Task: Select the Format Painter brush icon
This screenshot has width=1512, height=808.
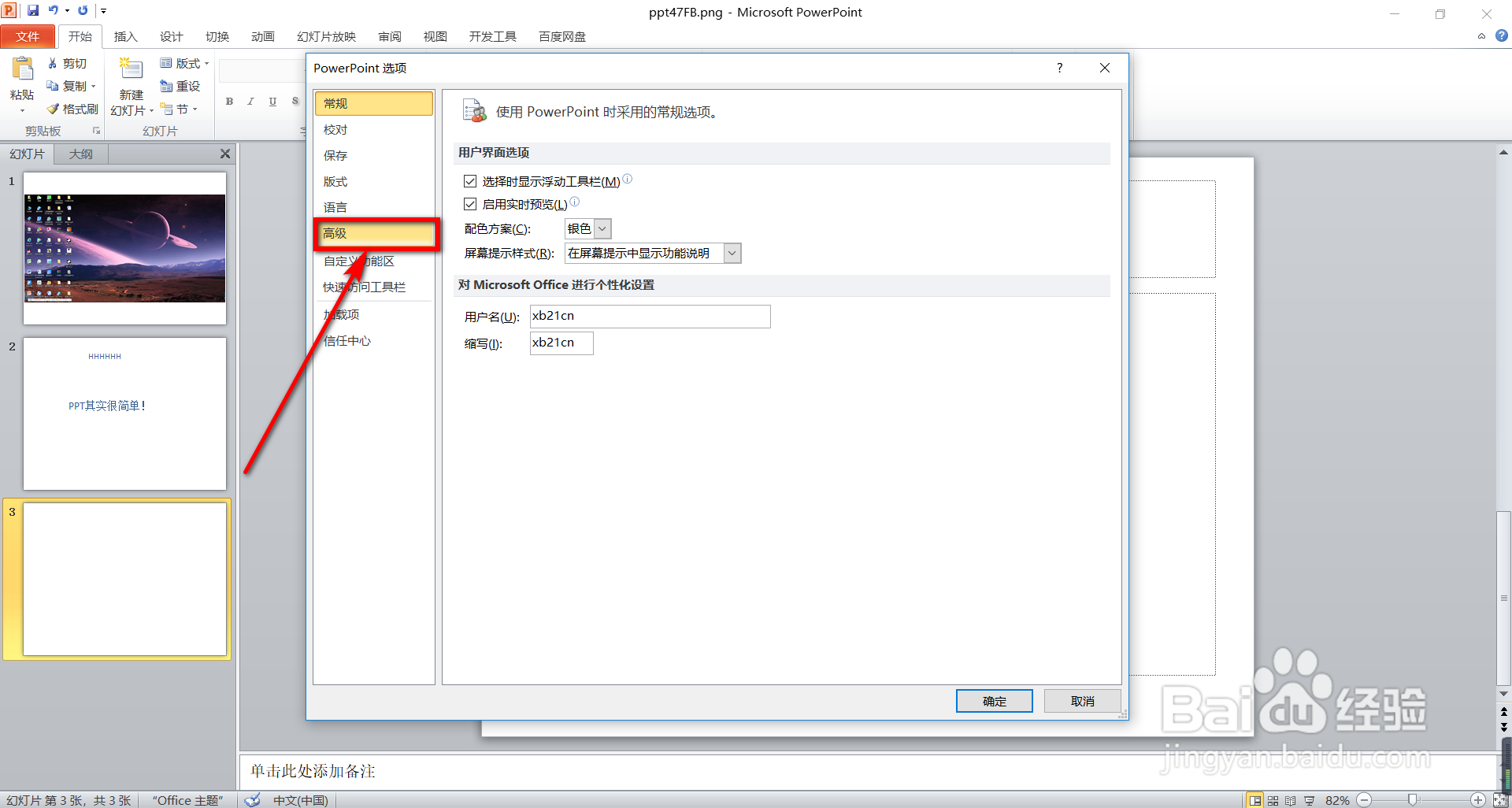Action: [53, 109]
